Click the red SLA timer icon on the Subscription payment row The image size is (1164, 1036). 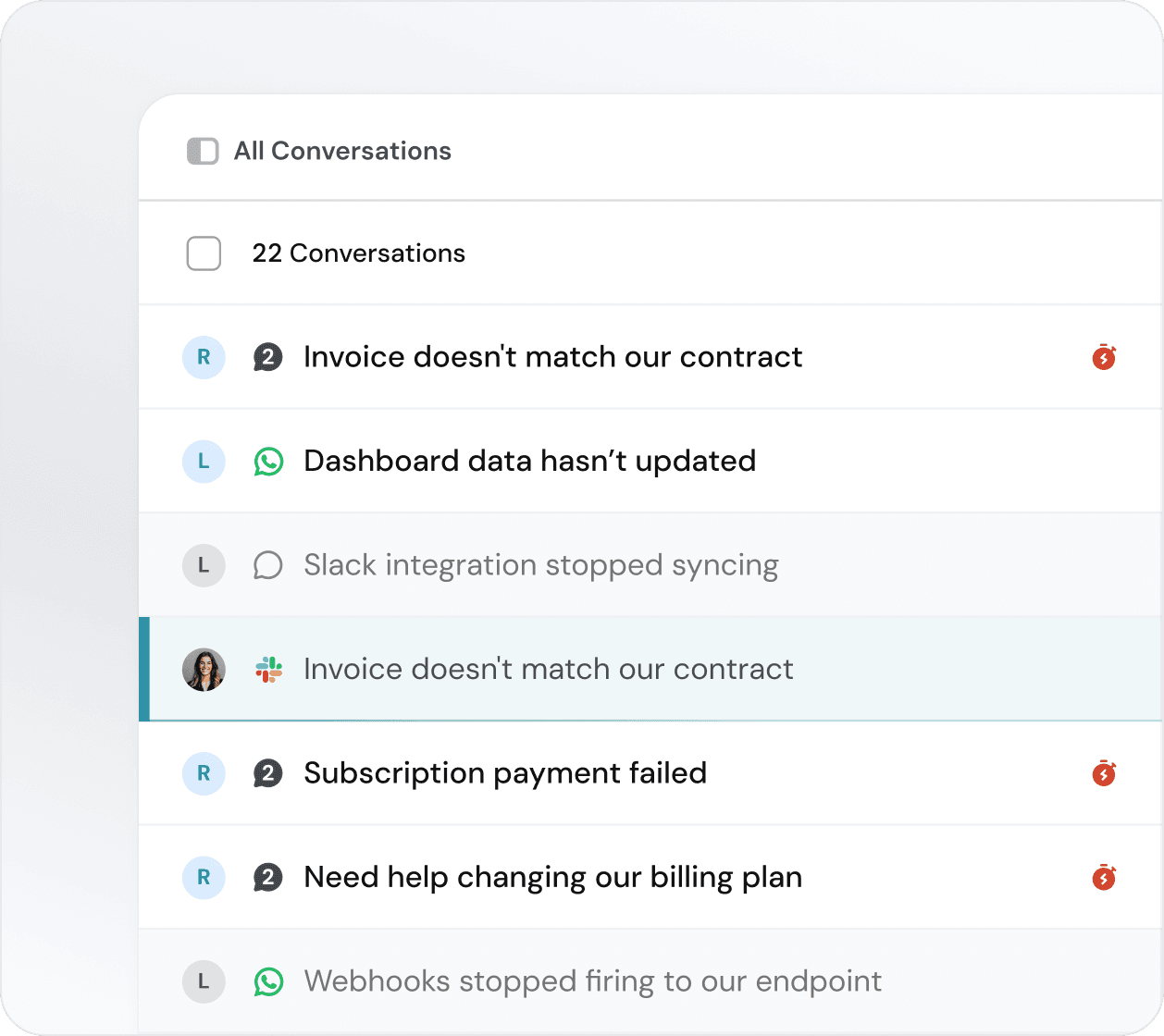[1104, 773]
